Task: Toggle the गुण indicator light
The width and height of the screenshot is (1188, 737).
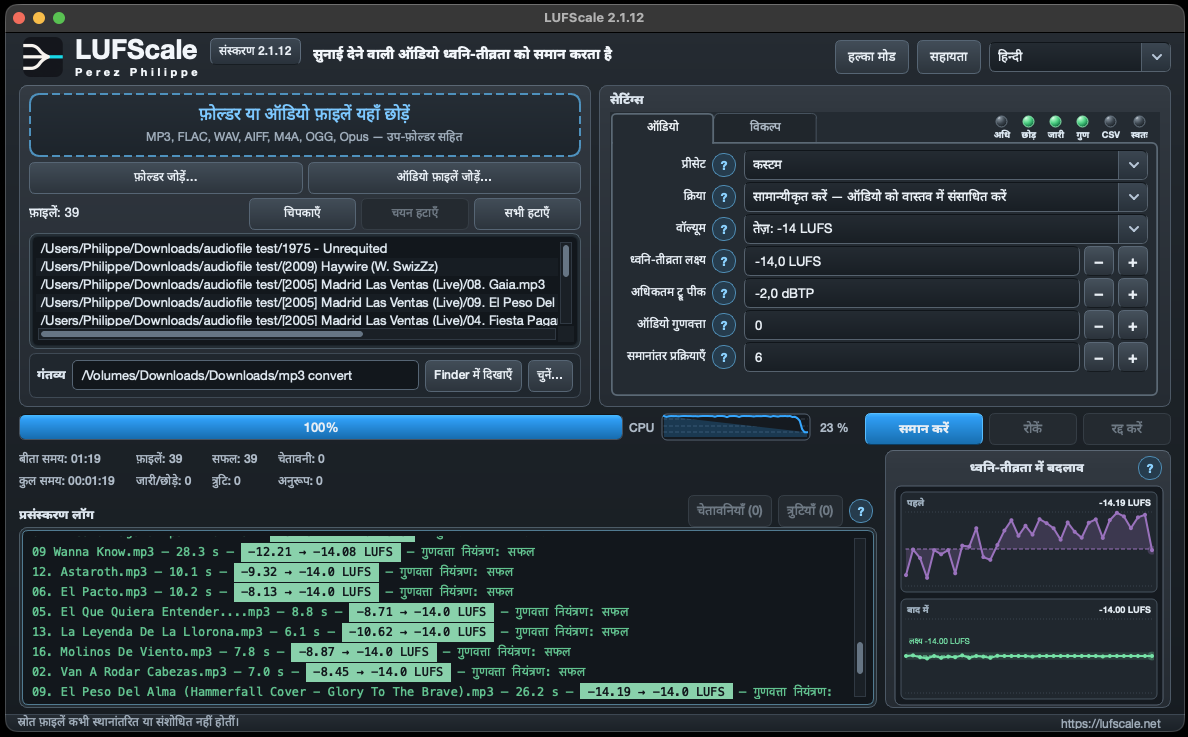Action: 1083,122
